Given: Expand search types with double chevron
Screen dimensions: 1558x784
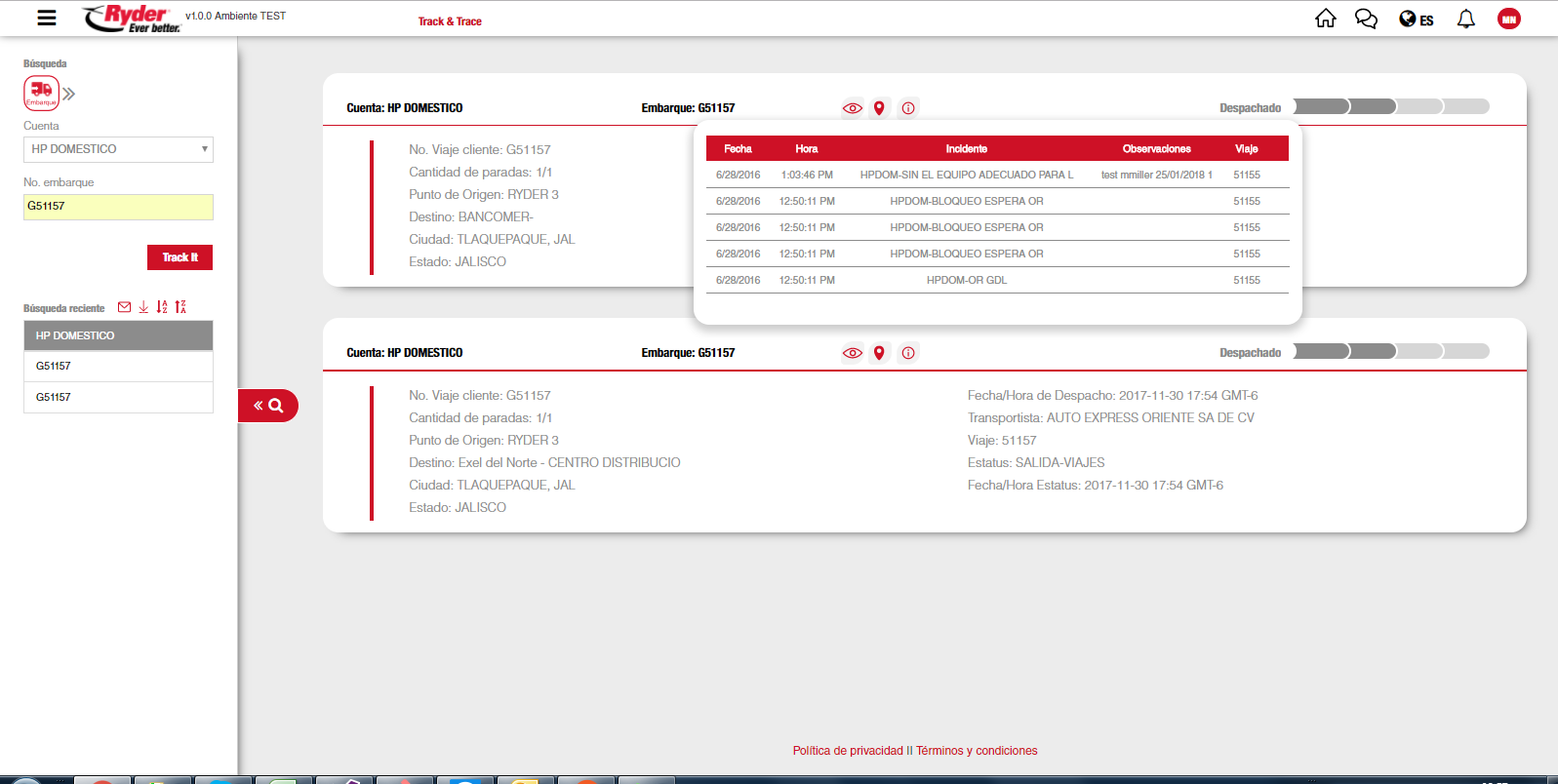Looking at the screenshot, I should (x=69, y=94).
